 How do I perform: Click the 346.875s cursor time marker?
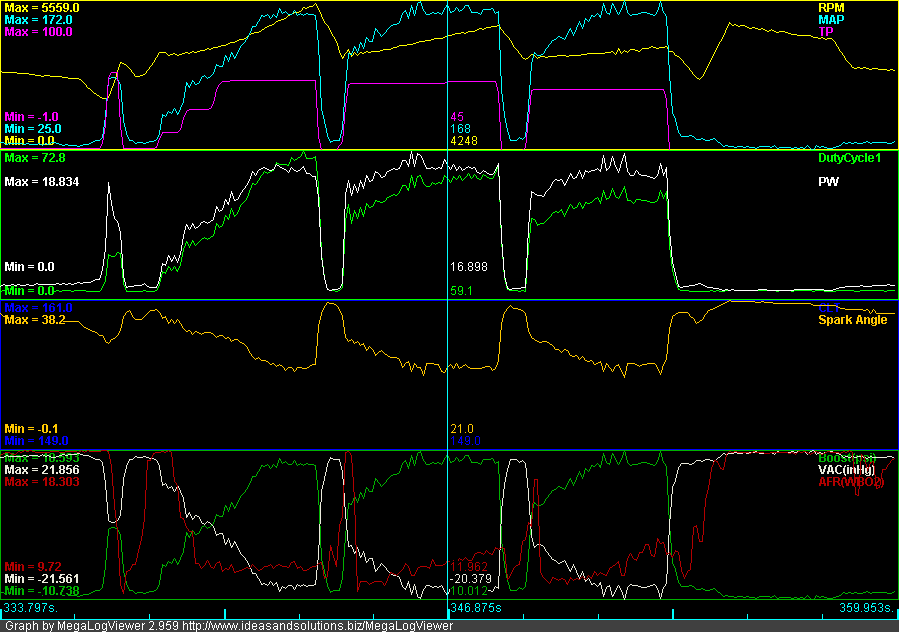[474, 607]
